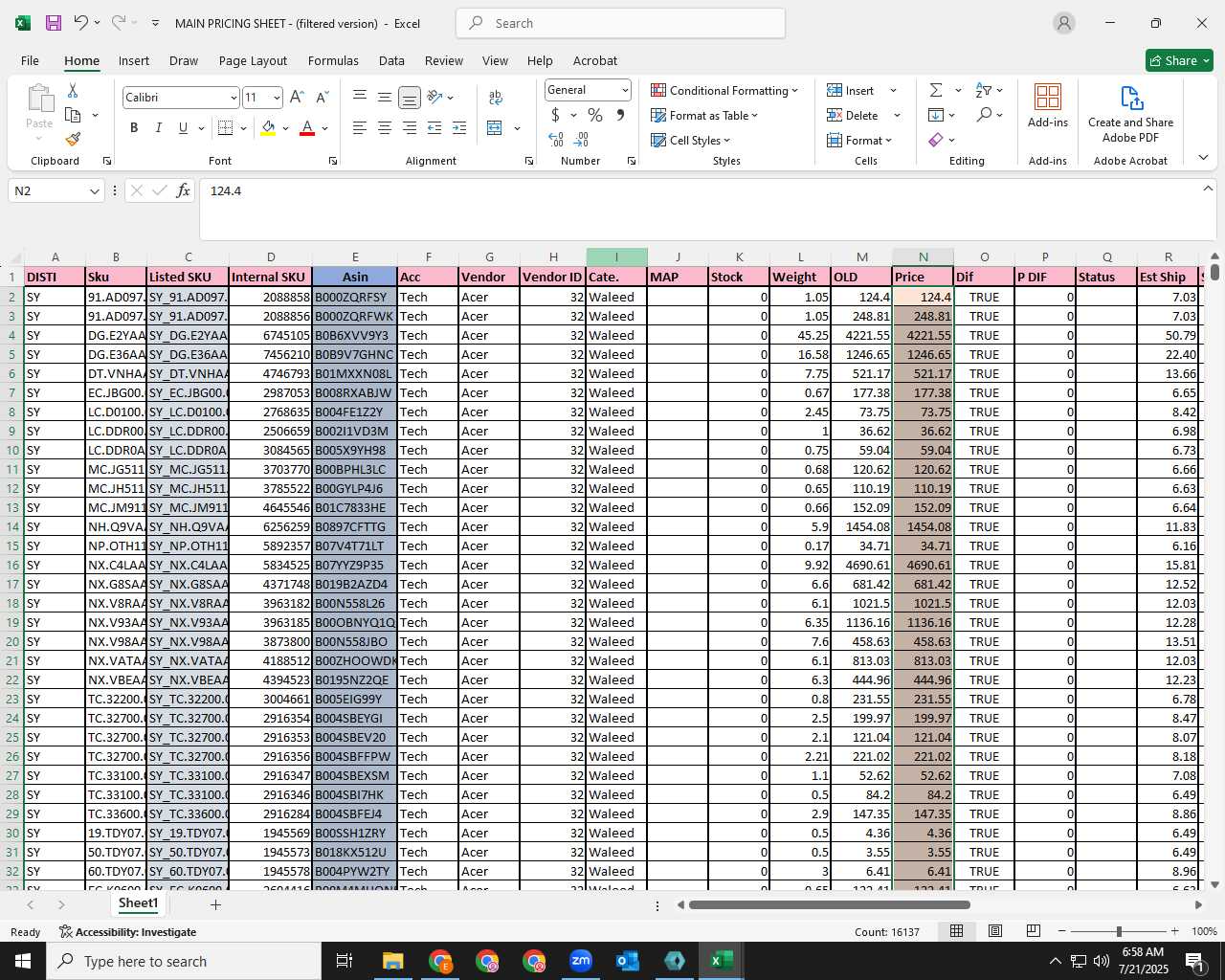Save the workbook with the Save icon
The width and height of the screenshot is (1225, 980).
(54, 23)
